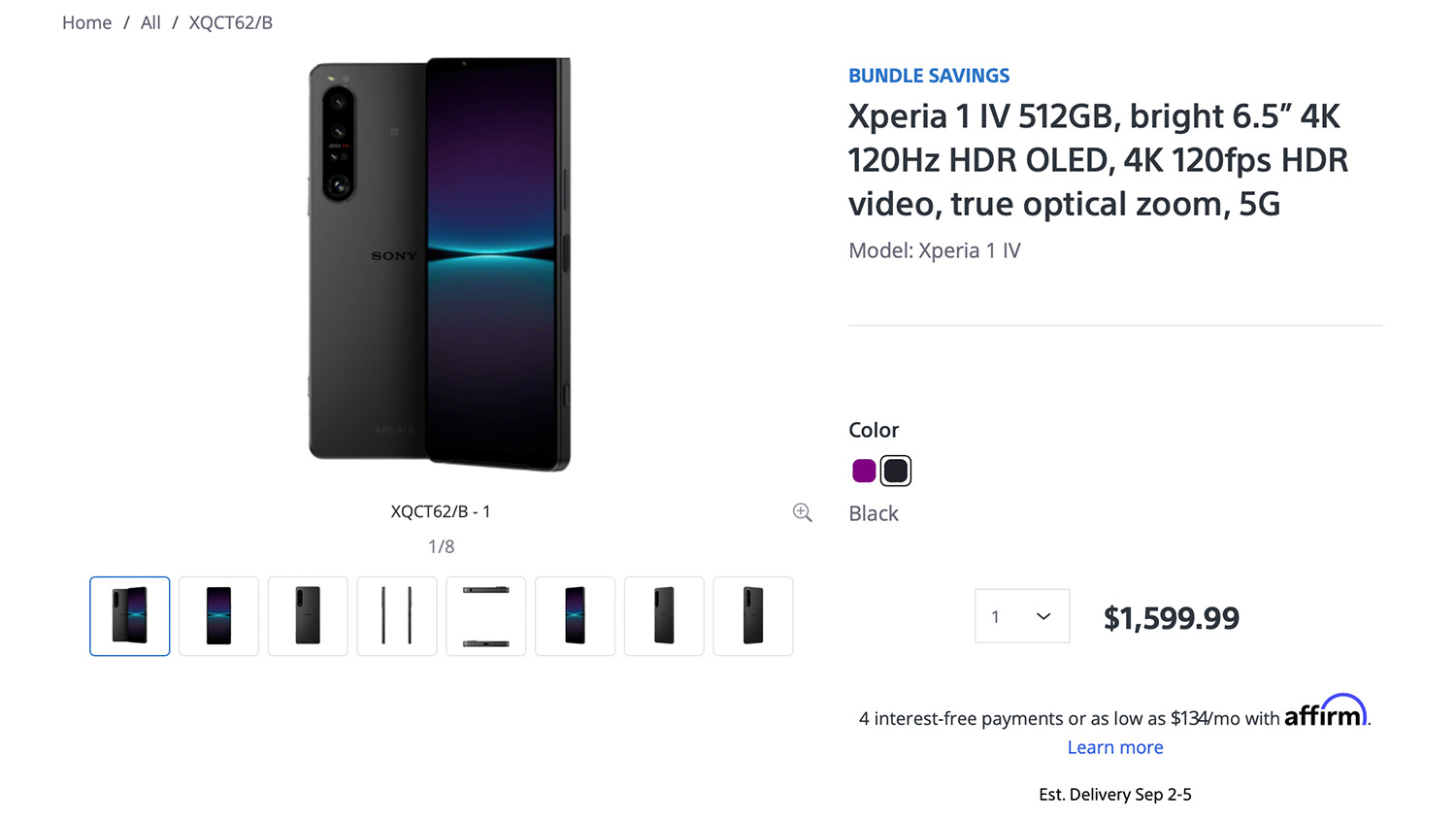Click the magnifier zoom-in icon under the image
Viewport: 1456px width, 819px height.
click(802, 512)
